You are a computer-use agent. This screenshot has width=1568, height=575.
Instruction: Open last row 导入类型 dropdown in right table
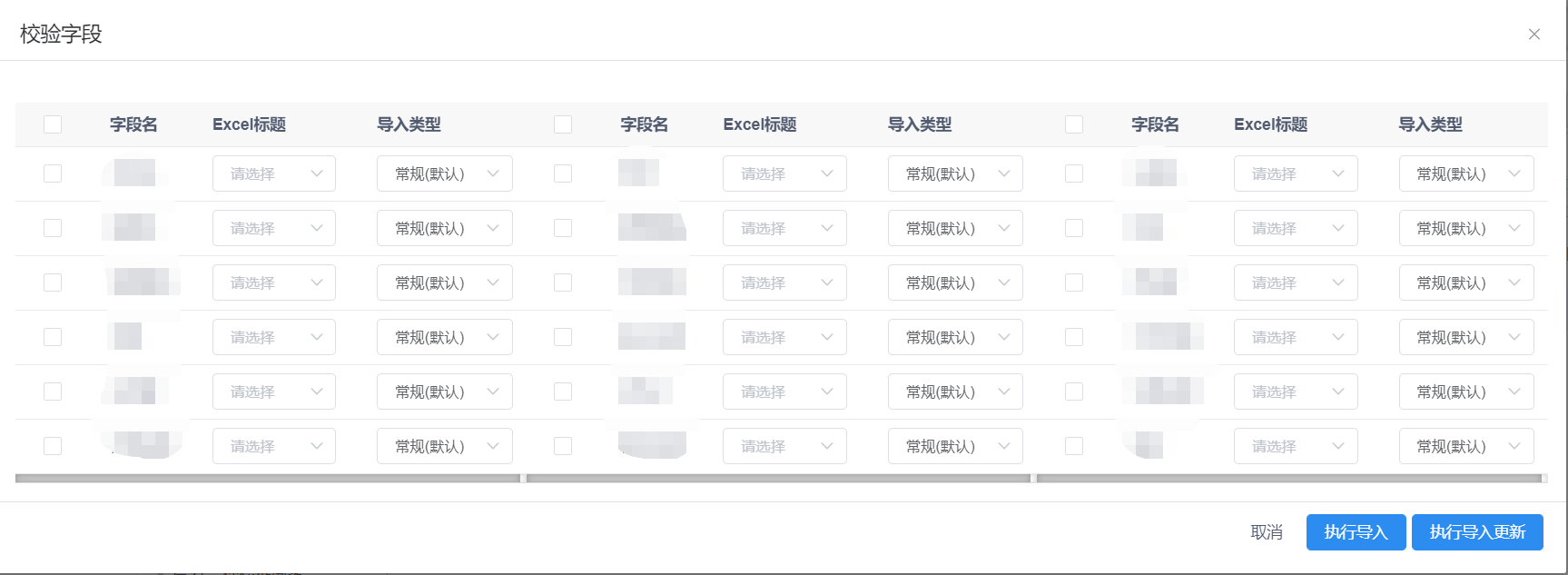pyautogui.click(x=1465, y=446)
